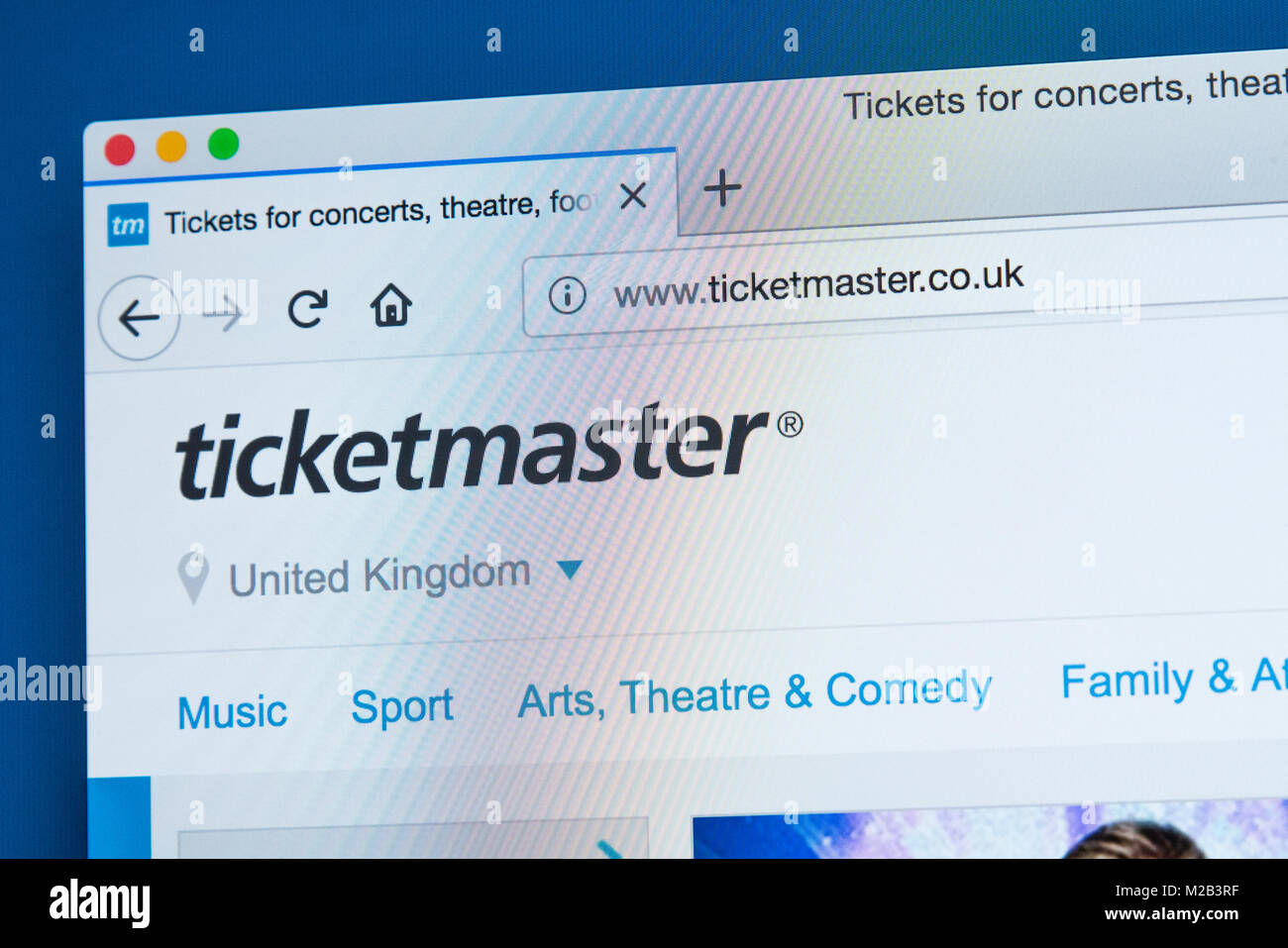Open a new tab with the plus icon
This screenshot has height=948, width=1288.
pyautogui.click(x=722, y=186)
